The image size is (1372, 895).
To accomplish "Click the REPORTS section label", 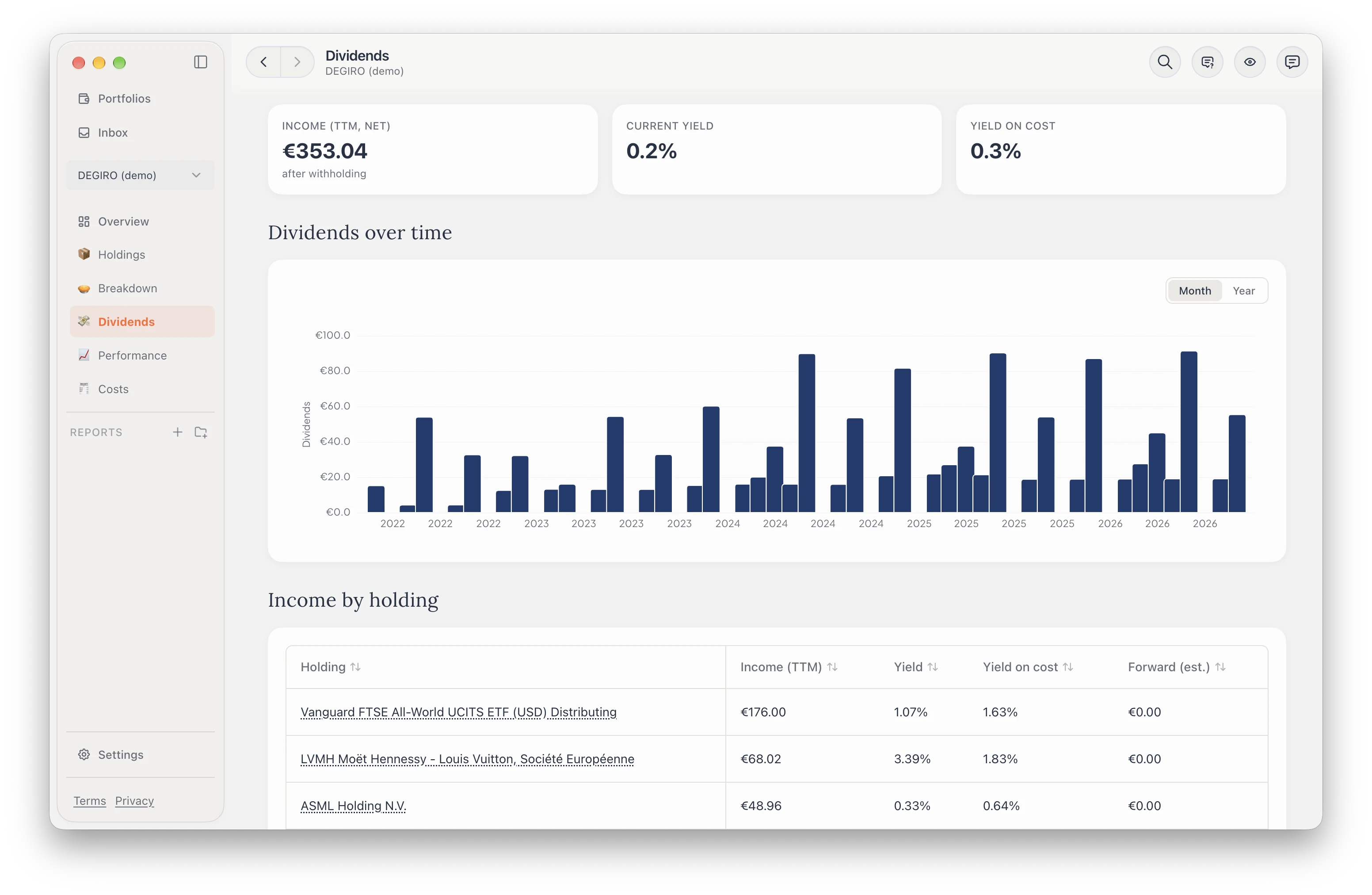I will [x=95, y=432].
